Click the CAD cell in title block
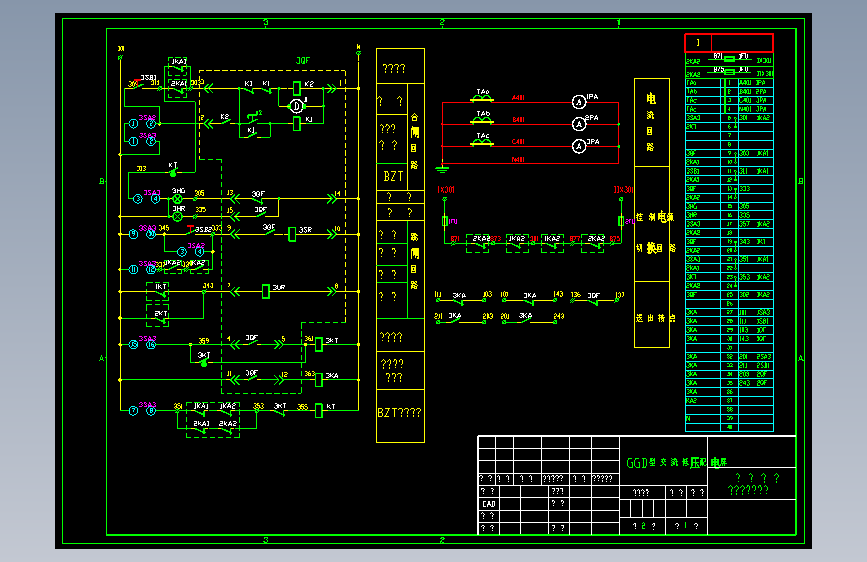Viewport: 867px width, 562px height. tap(489, 504)
